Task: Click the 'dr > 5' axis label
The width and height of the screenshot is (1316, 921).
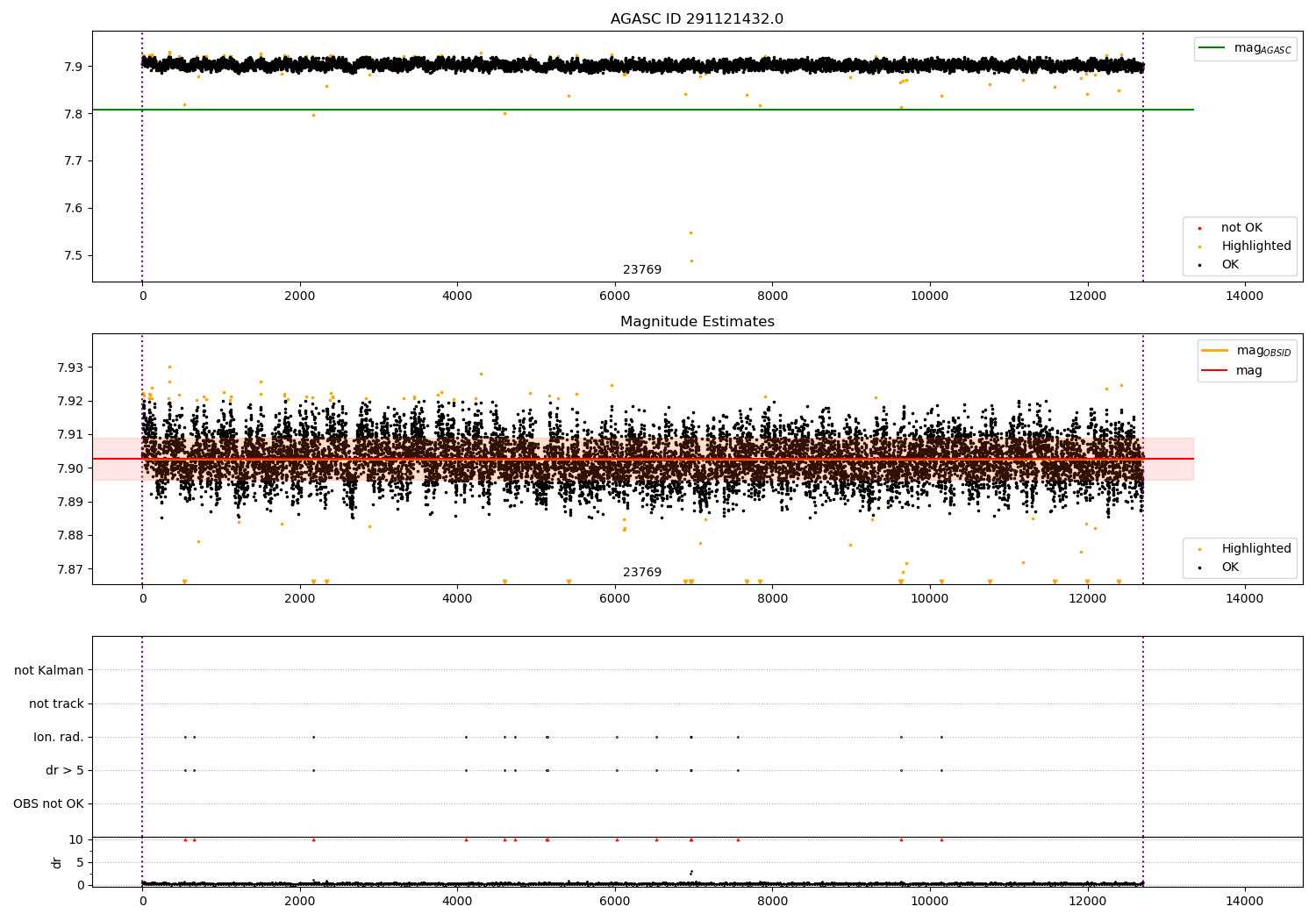Action: coord(65,770)
